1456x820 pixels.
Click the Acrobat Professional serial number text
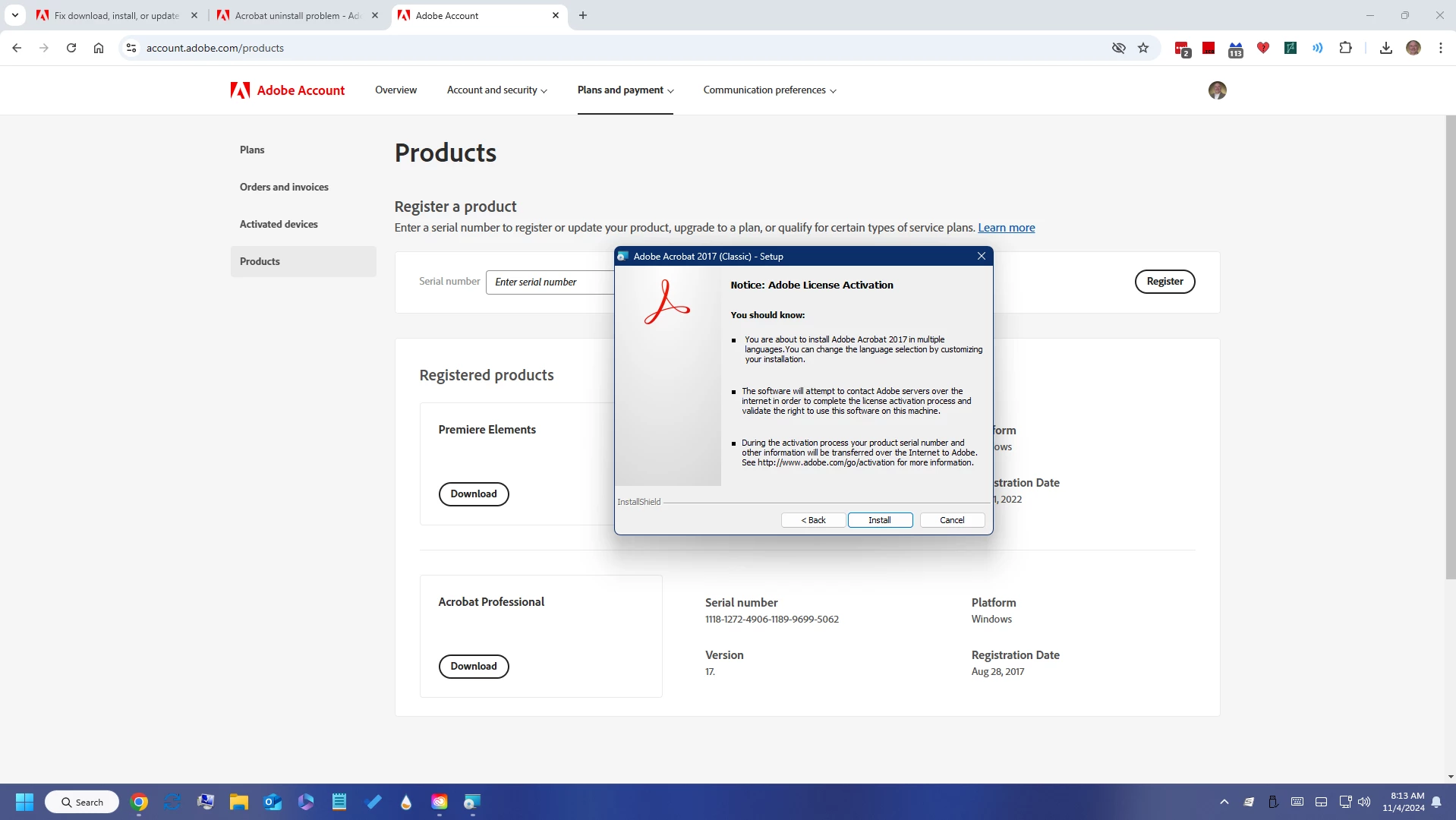coord(771,620)
